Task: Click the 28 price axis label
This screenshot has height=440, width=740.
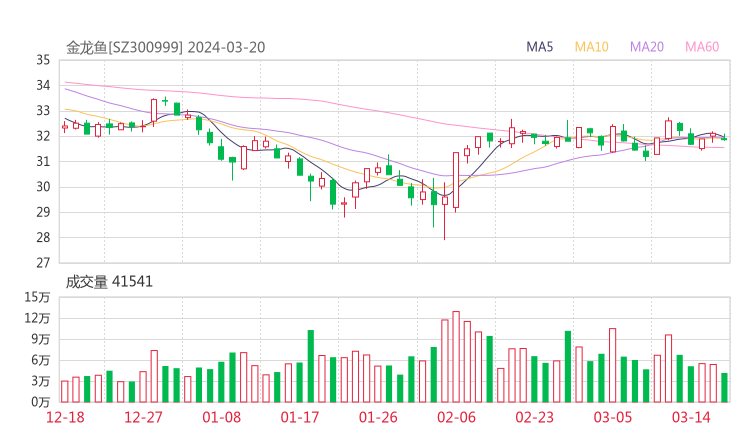Action: (43, 237)
